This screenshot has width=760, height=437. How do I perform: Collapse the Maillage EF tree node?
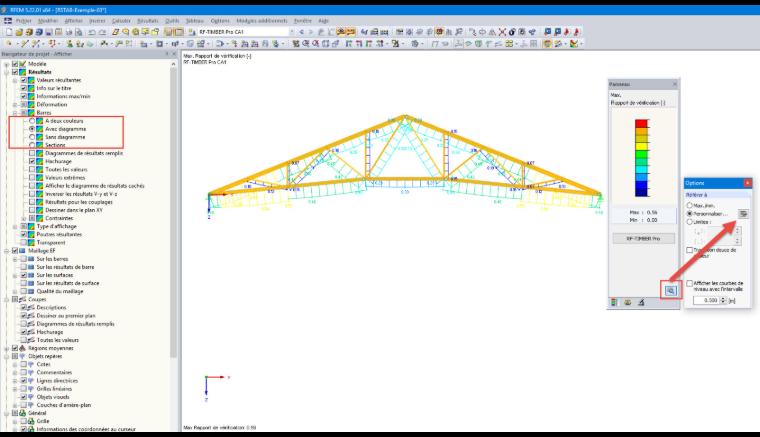pos(6,251)
